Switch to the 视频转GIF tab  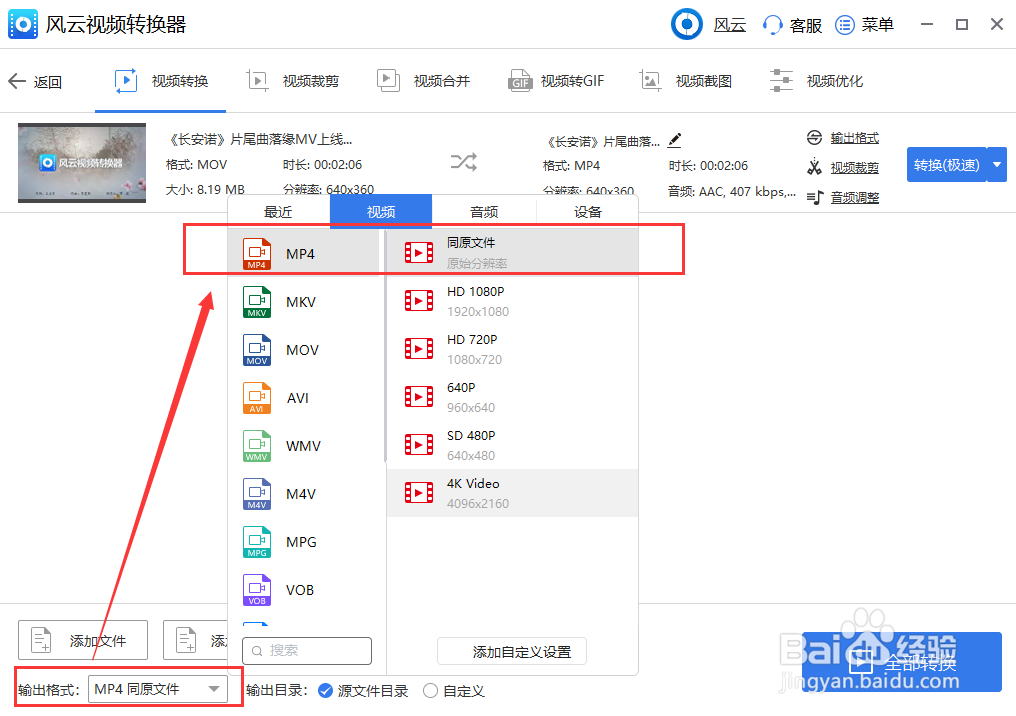coord(556,81)
